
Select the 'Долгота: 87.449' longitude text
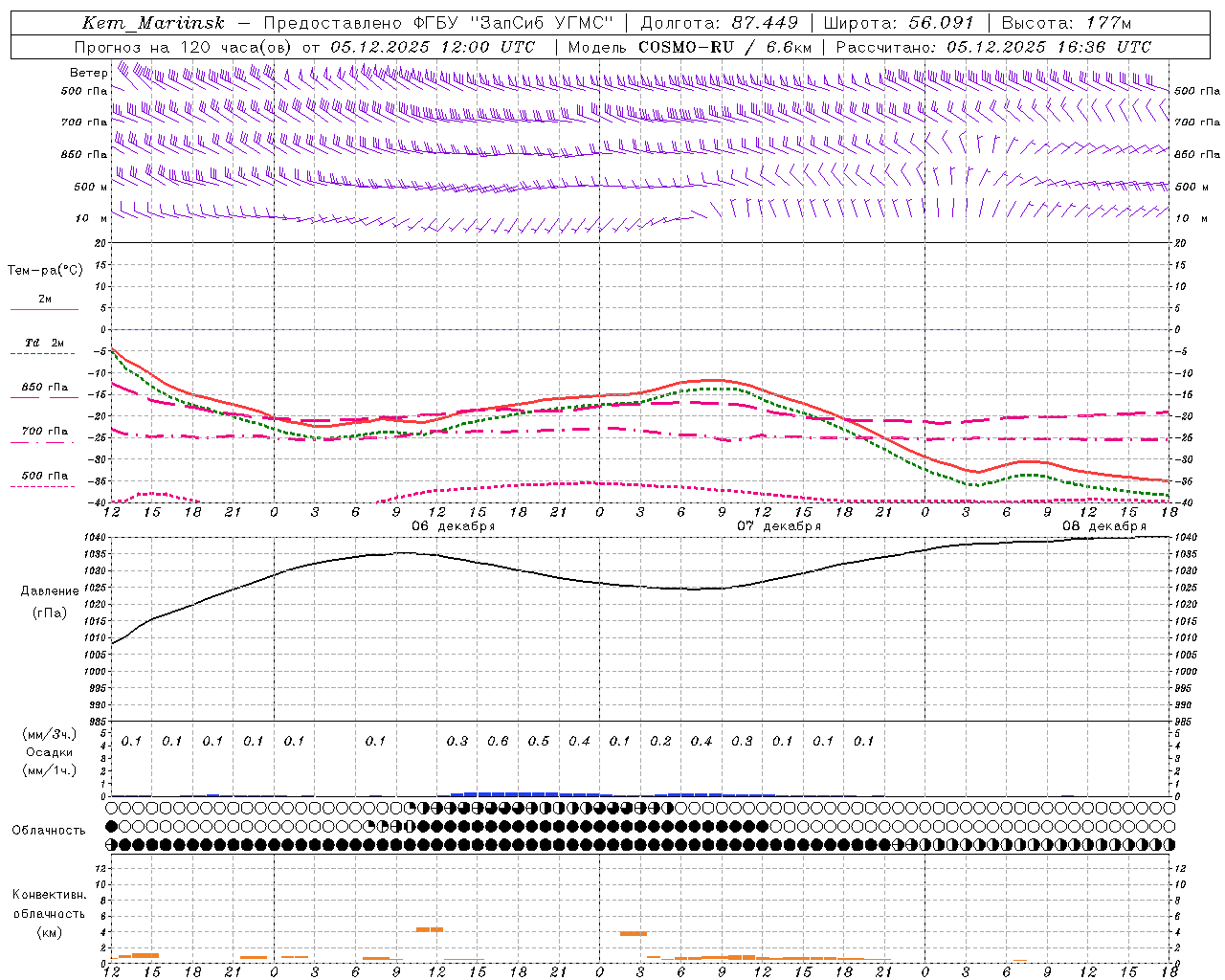pyautogui.click(x=720, y=23)
